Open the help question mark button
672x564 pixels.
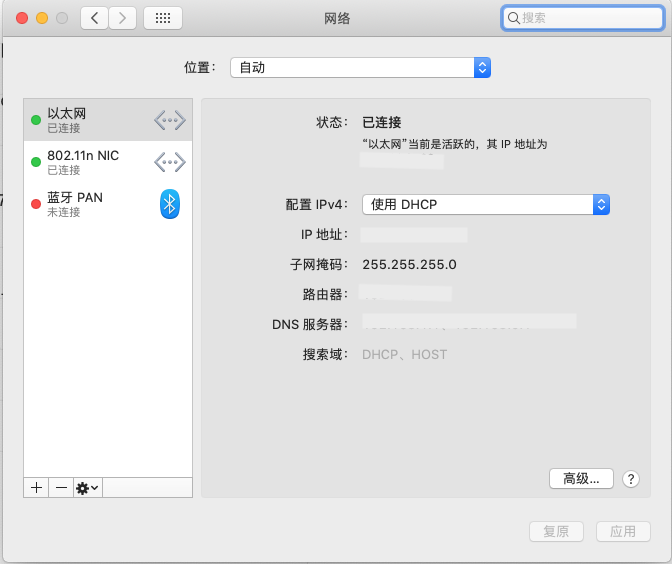pos(630,479)
